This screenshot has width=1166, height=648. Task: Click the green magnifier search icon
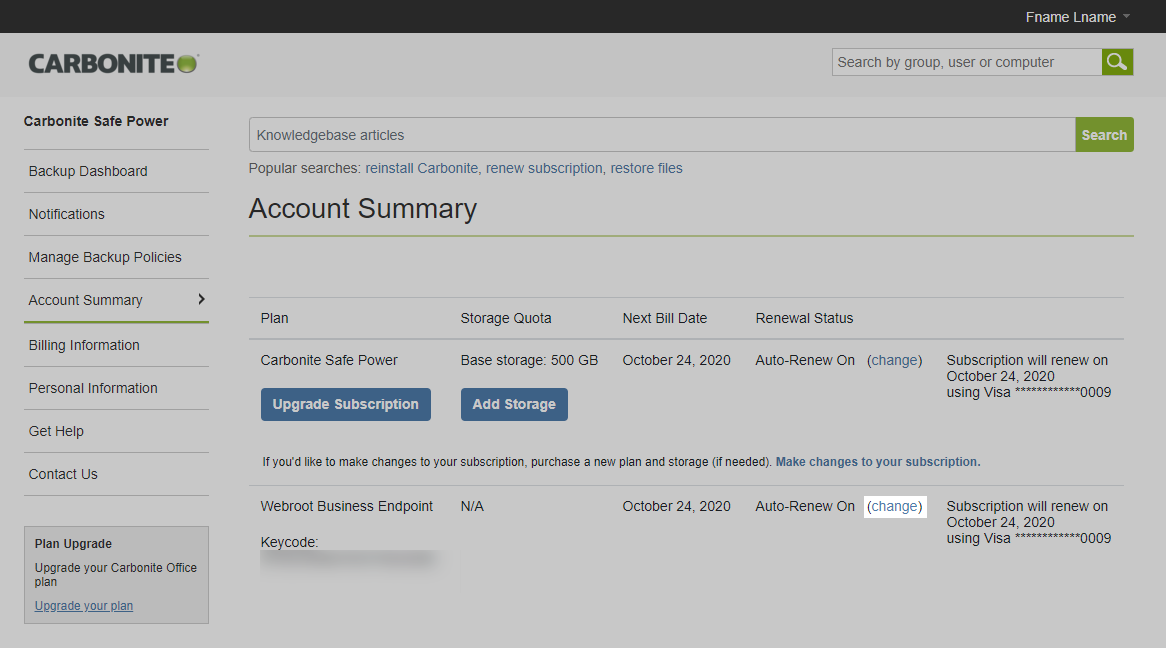click(1117, 62)
